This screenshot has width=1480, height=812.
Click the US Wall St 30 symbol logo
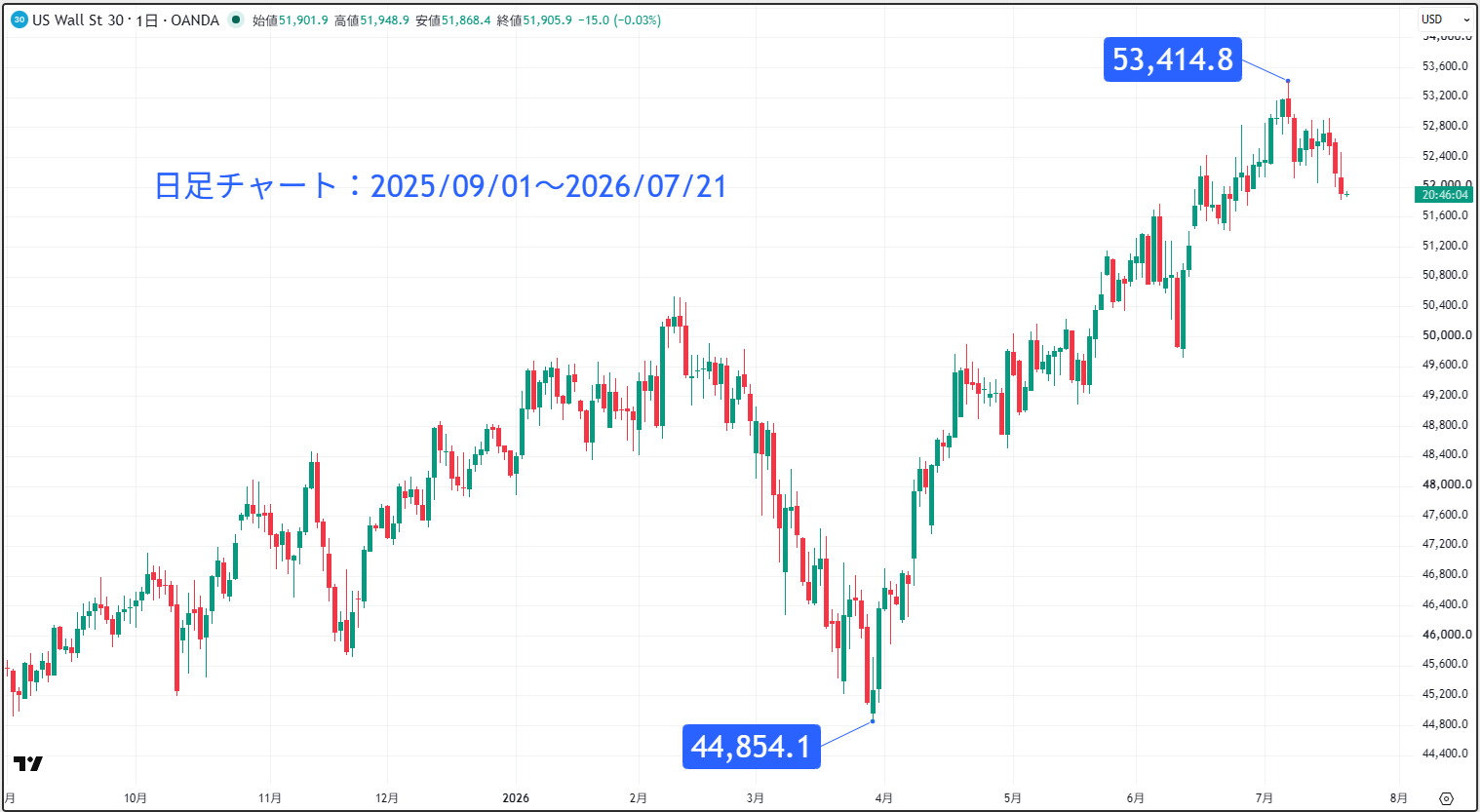(x=19, y=19)
